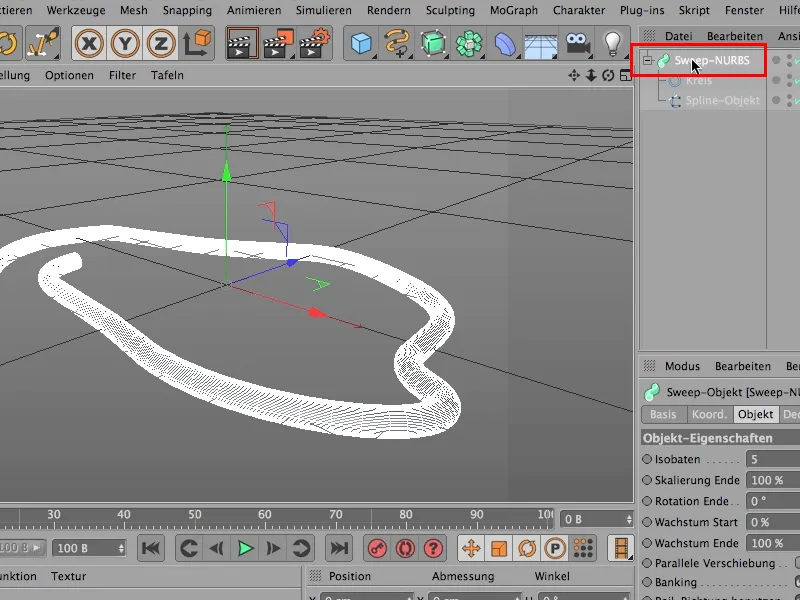Click the NURBS generator green cube icon
The width and height of the screenshot is (800, 600).
click(433, 43)
